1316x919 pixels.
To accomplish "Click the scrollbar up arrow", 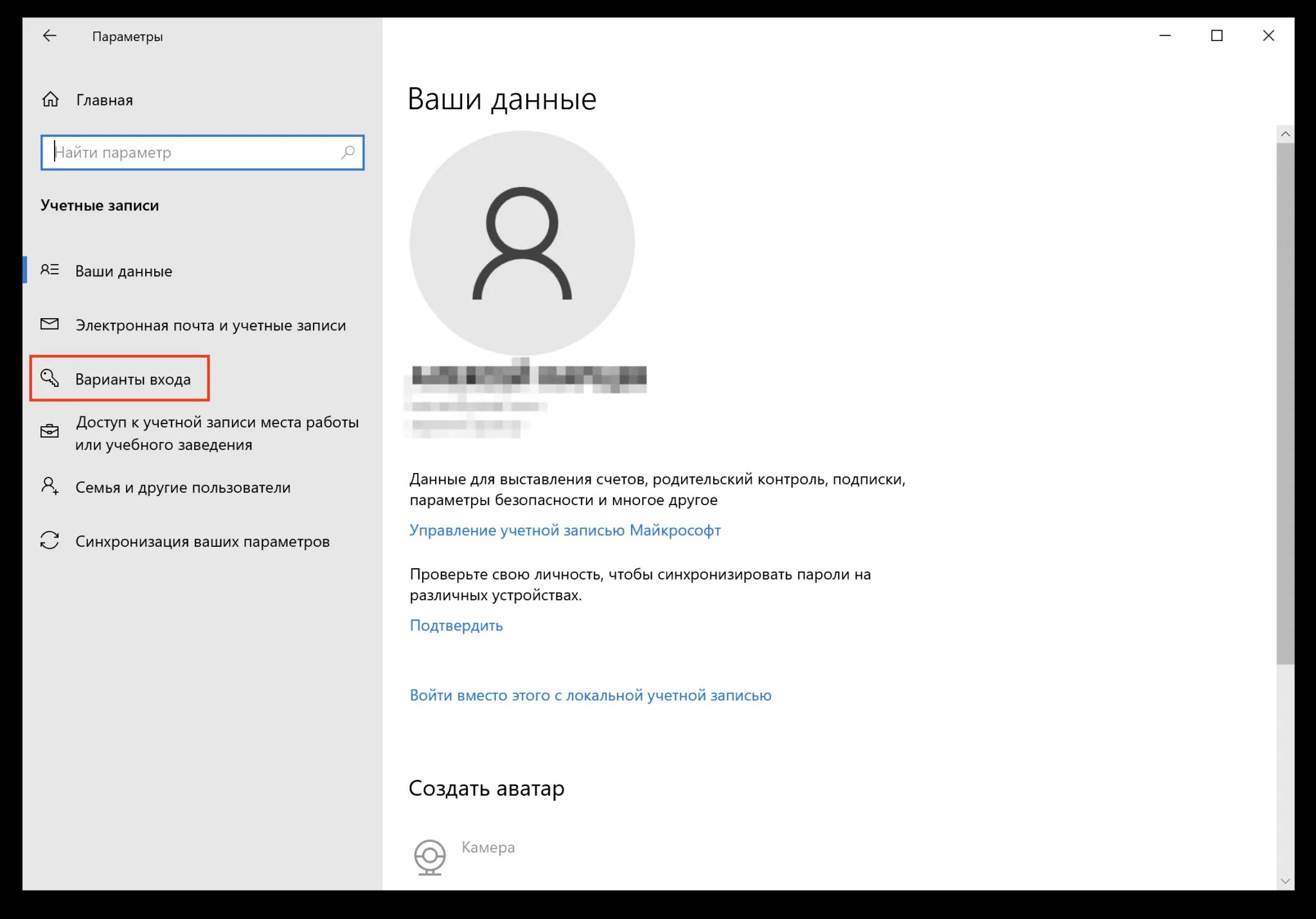I will click(1285, 134).
